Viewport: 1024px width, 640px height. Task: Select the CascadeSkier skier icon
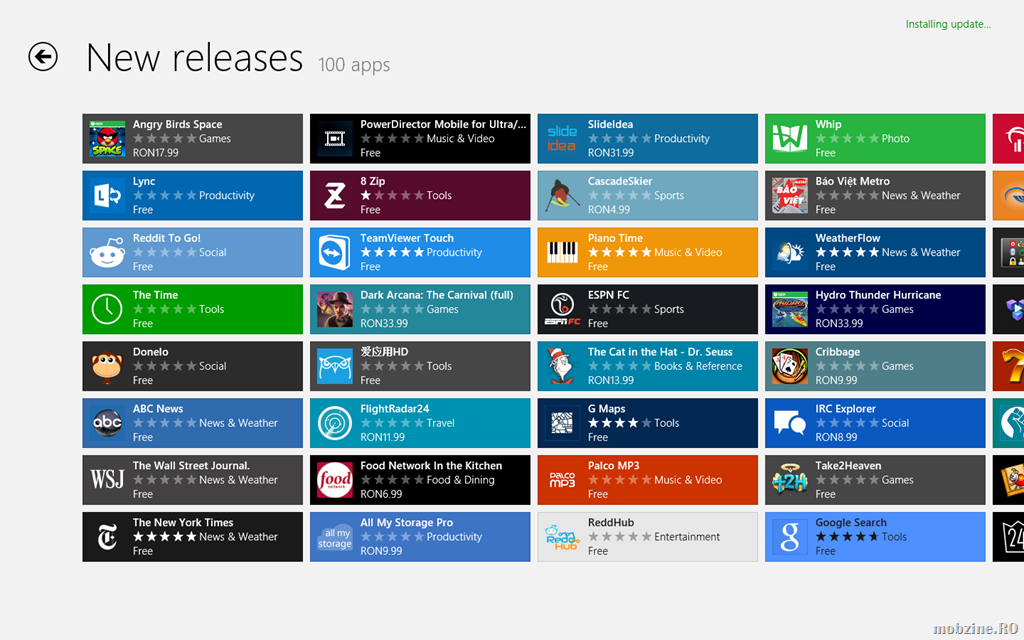click(x=562, y=195)
